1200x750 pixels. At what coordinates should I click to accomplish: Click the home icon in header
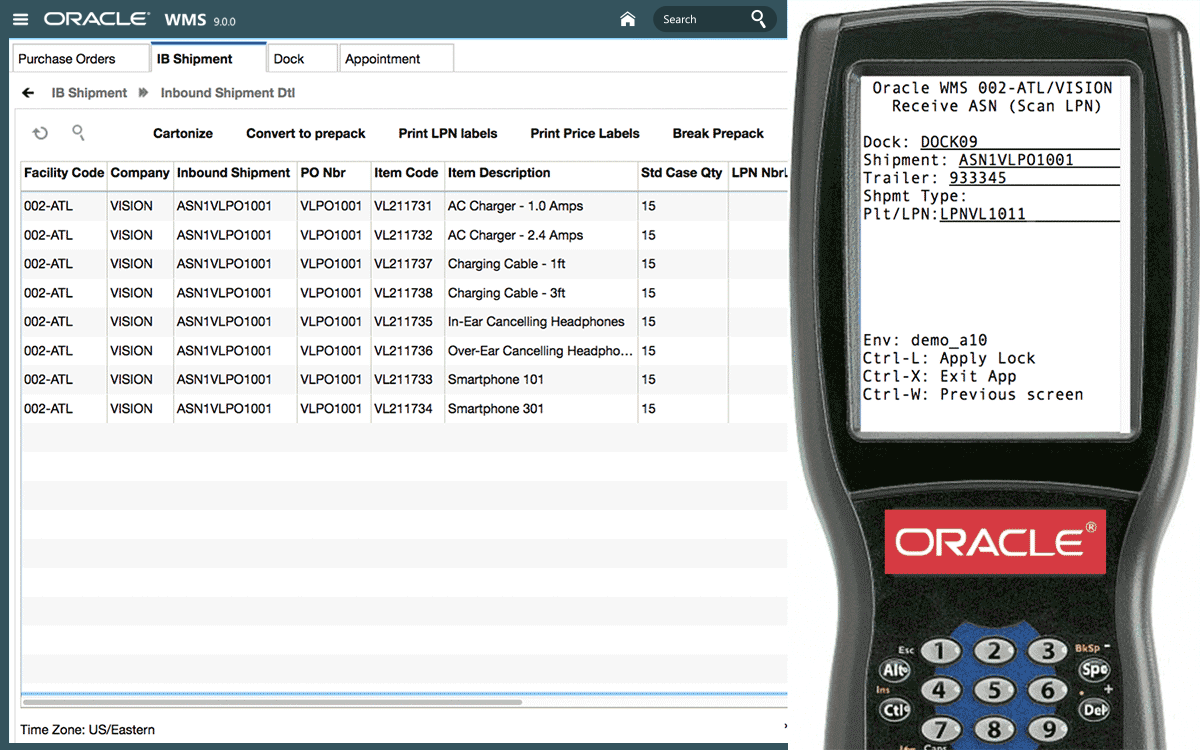pyautogui.click(x=628, y=19)
